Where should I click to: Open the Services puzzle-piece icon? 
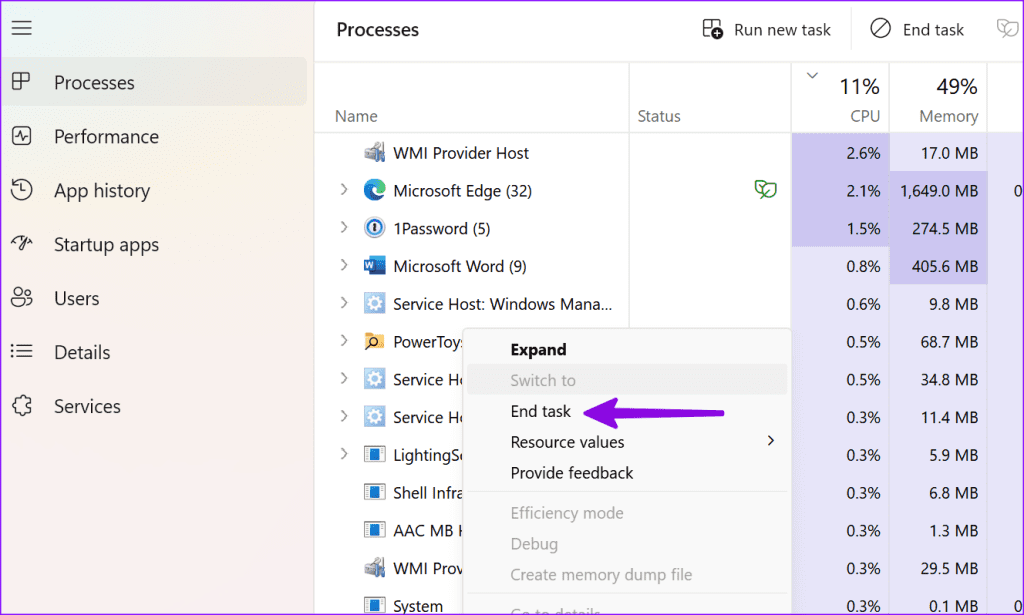[21, 406]
